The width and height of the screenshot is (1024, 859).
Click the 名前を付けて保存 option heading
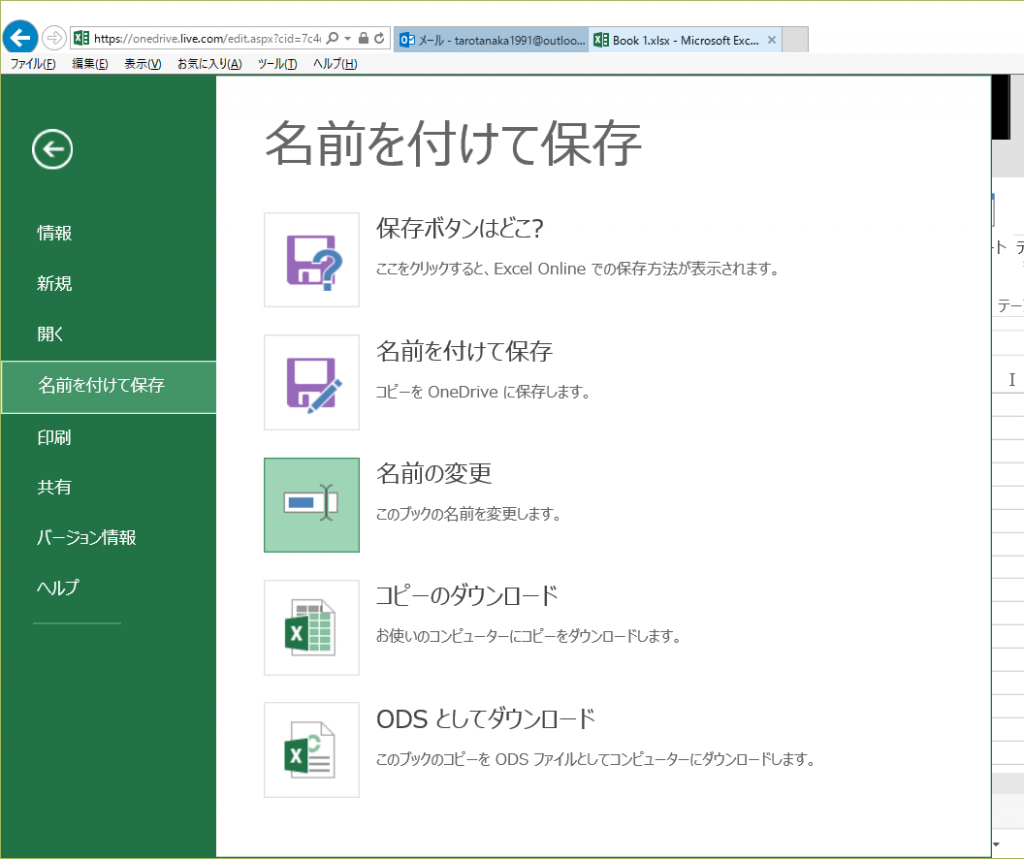click(x=464, y=351)
